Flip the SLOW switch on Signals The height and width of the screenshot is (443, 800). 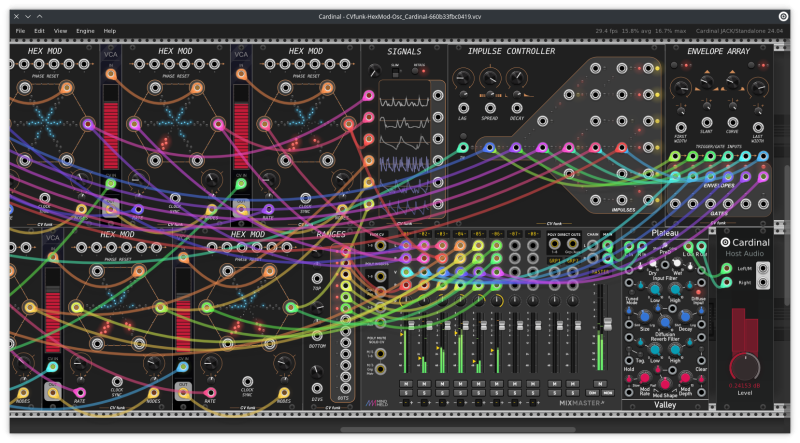pos(395,72)
